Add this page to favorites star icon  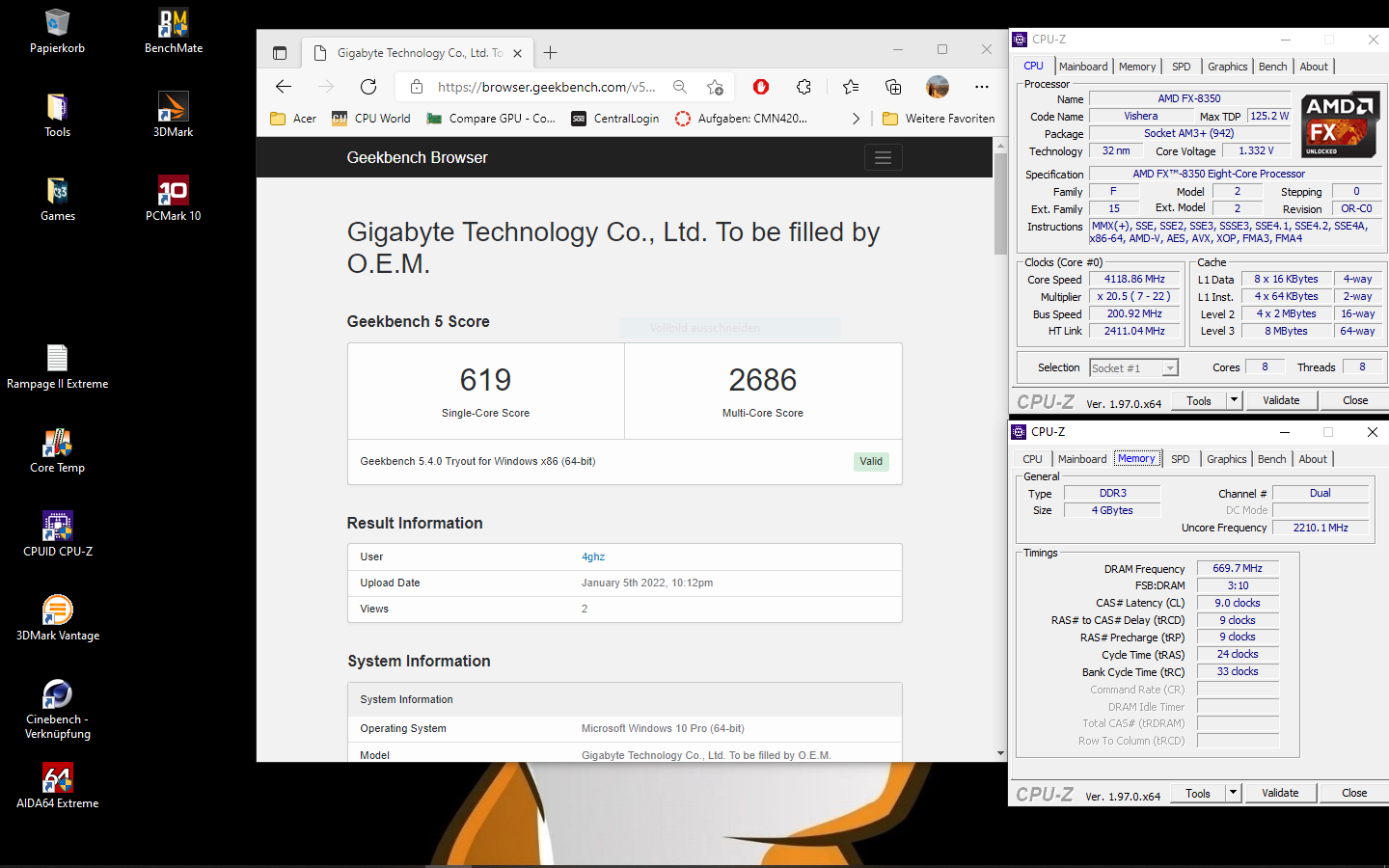pos(715,87)
